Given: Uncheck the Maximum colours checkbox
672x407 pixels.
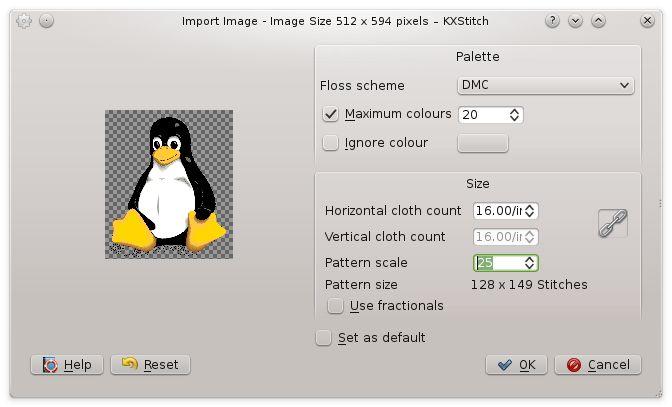Looking at the screenshot, I should click(330, 114).
